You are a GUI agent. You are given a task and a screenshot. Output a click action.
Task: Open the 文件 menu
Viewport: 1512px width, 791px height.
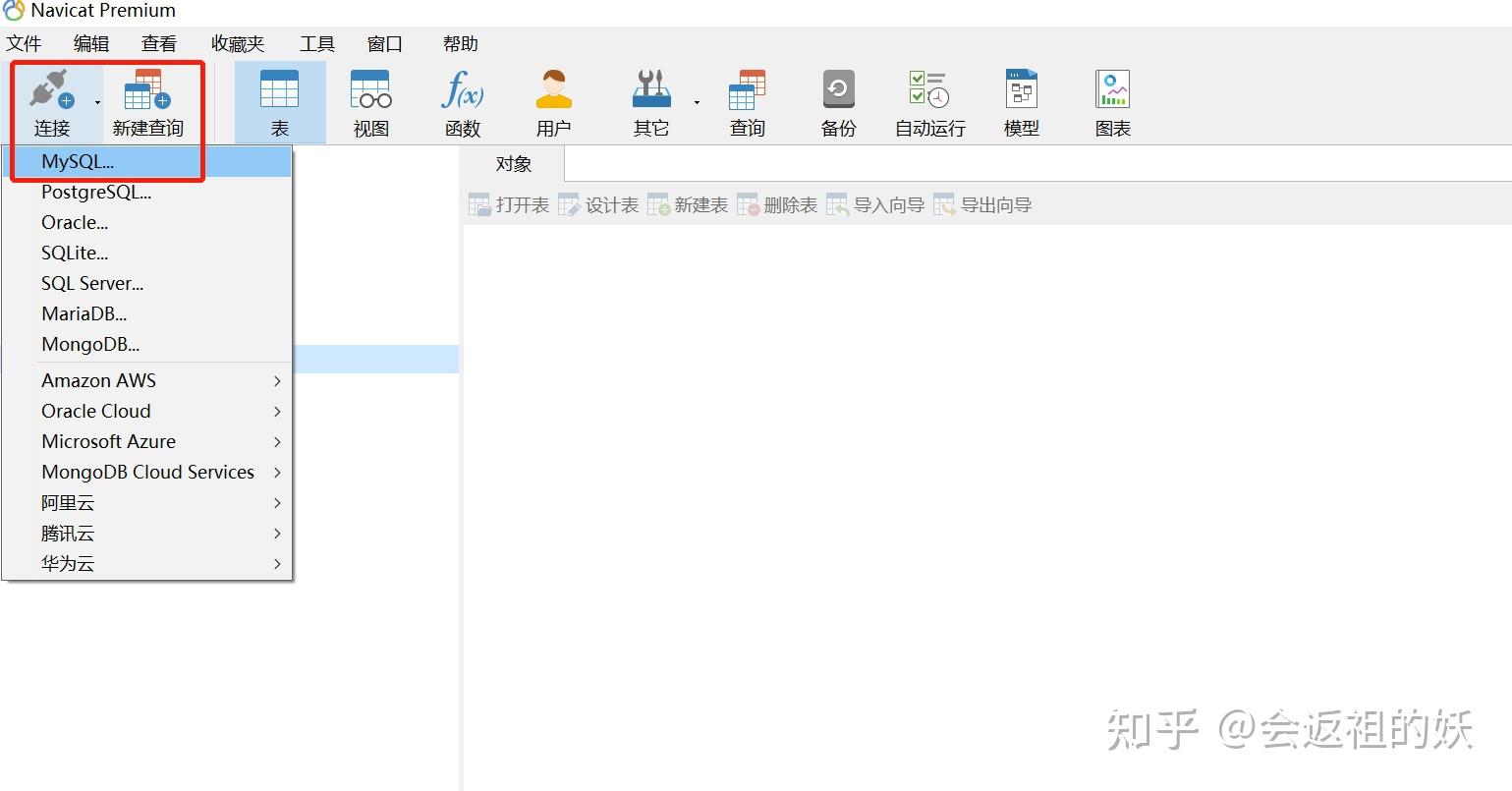[24, 44]
